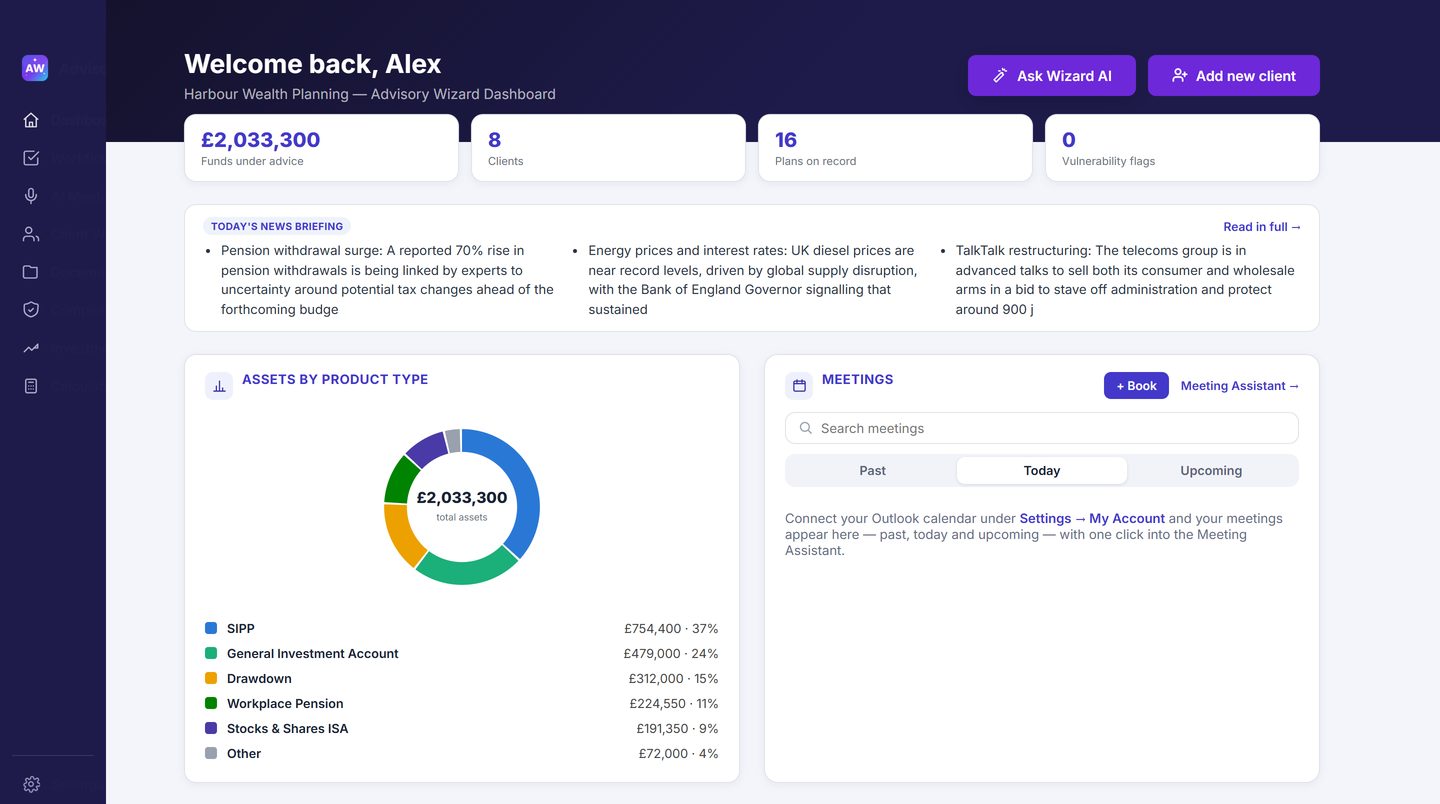This screenshot has width=1440, height=804.
Task: Click the calendar icon beside Meetings heading
Action: pos(799,386)
